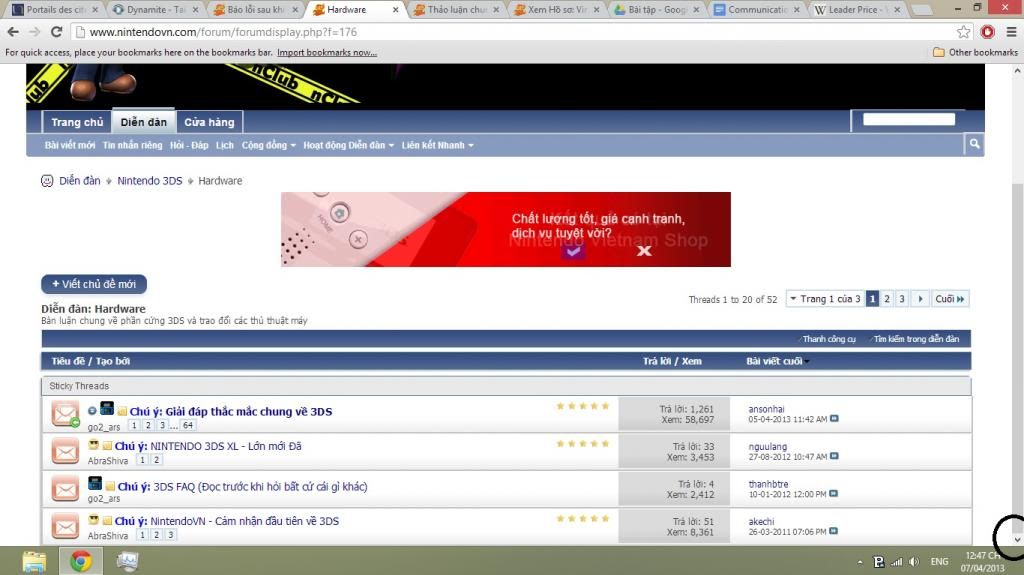Click the X on the red banner ad
1024x575 pixels.
coord(644,250)
